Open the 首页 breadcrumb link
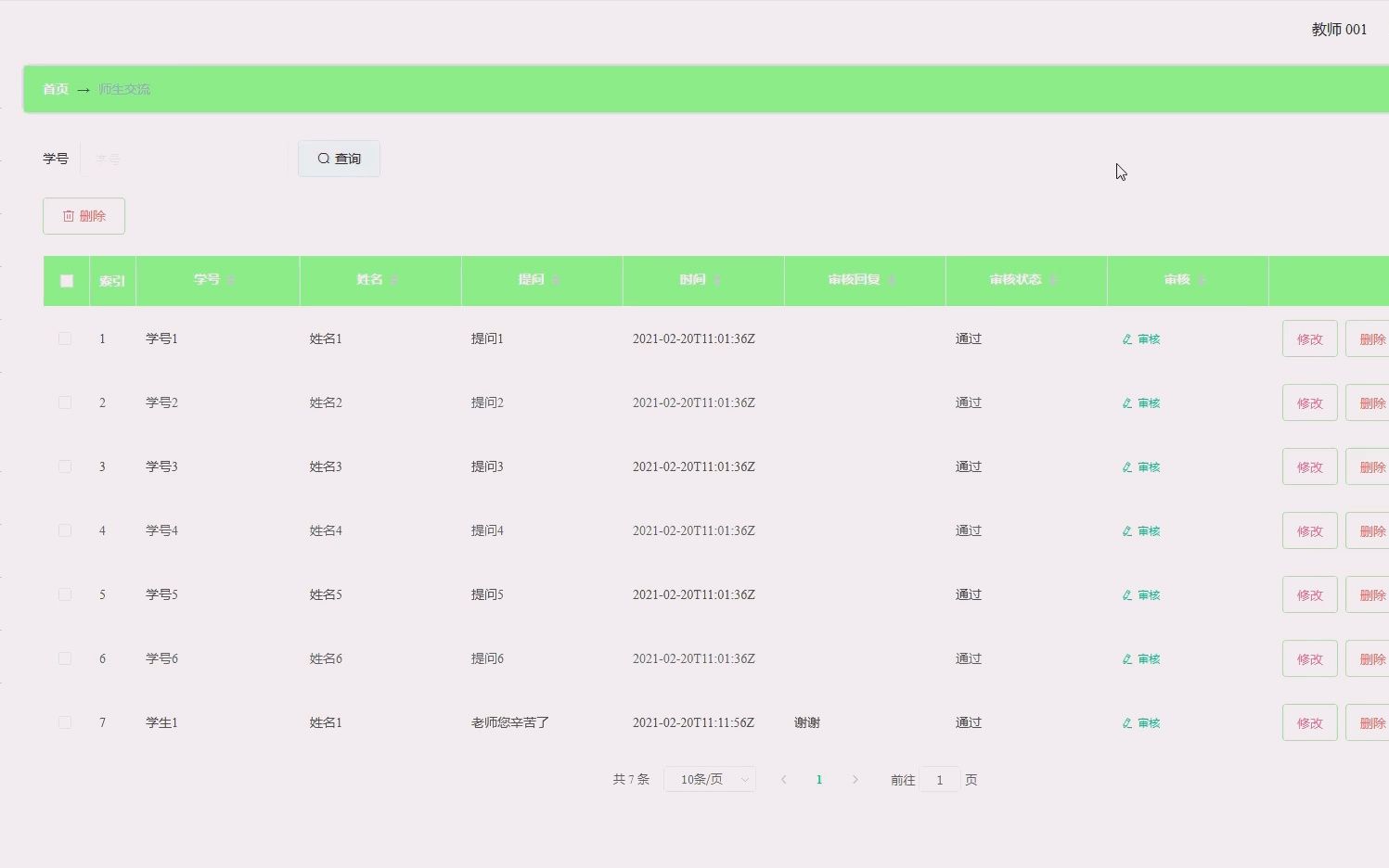Image resolution: width=1389 pixels, height=868 pixels. [55, 89]
